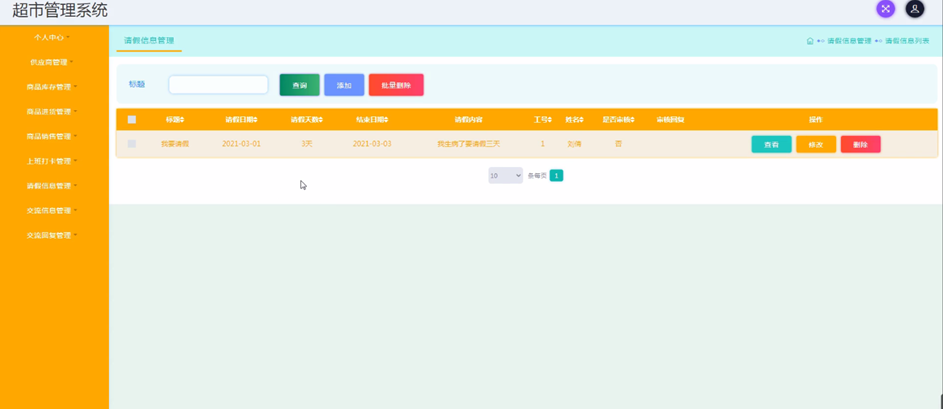Sort the table by 结束日期 column
Viewport: 943px width, 409px height.
click(x=372, y=120)
